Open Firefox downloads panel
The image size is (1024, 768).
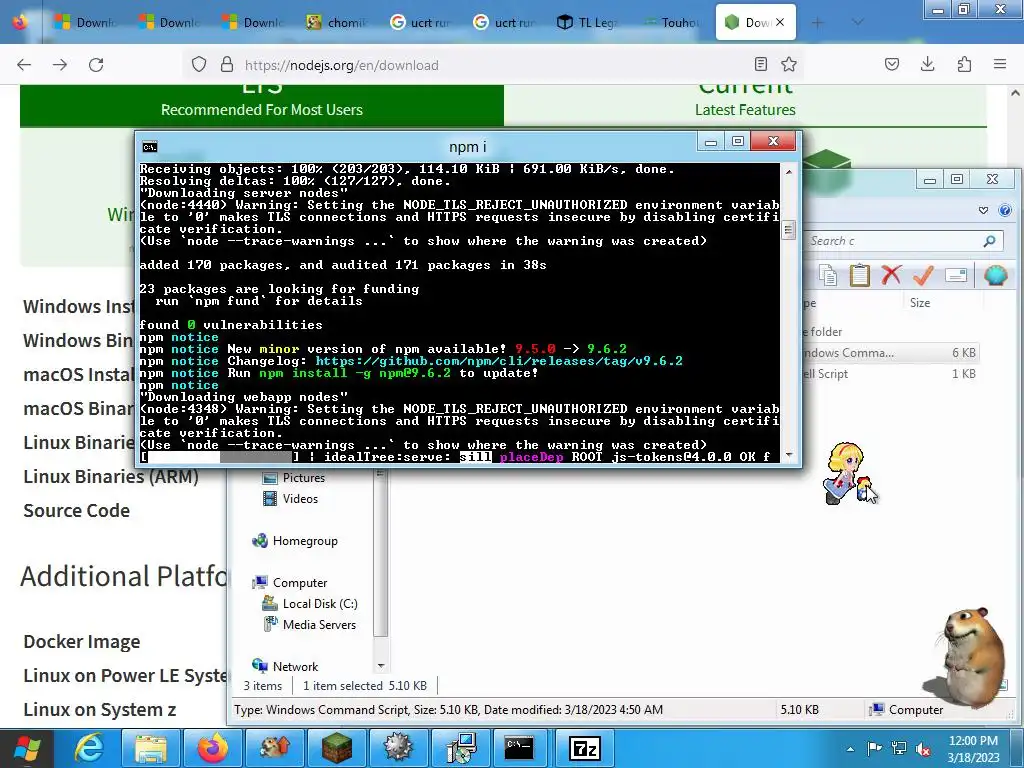[x=927, y=64]
